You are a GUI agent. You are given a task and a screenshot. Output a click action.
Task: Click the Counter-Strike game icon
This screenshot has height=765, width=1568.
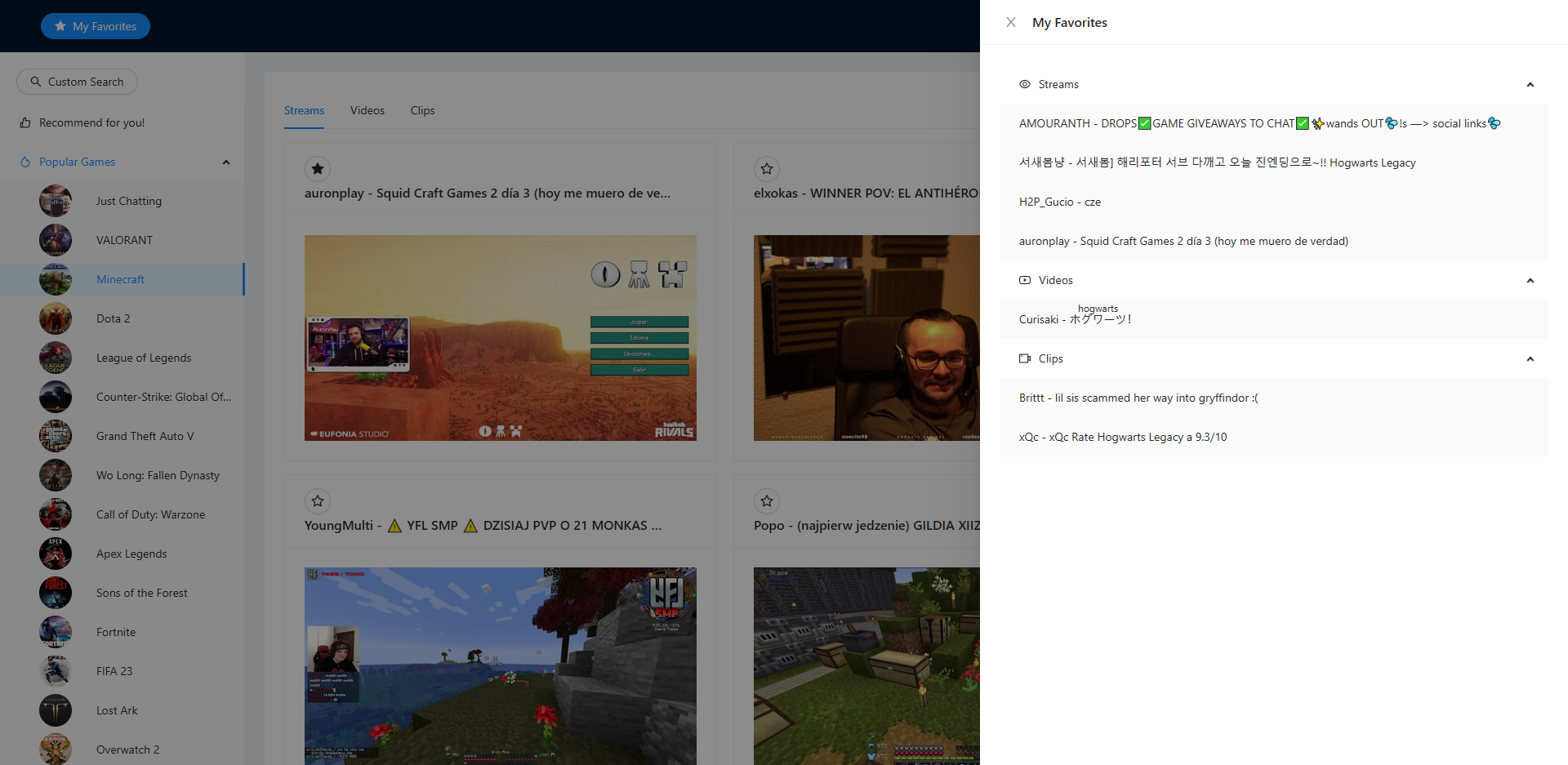click(x=56, y=397)
